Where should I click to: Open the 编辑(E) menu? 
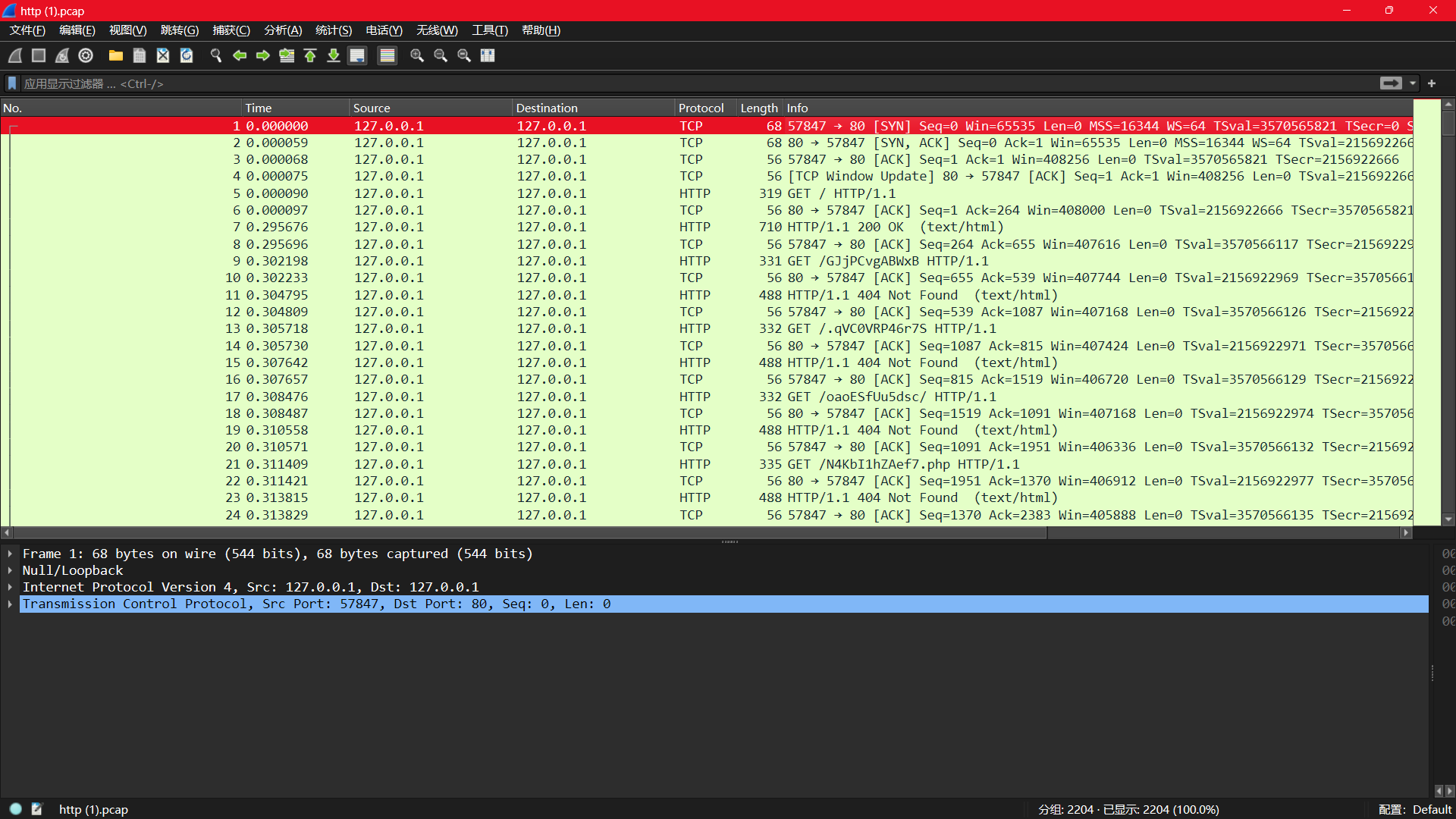77,30
